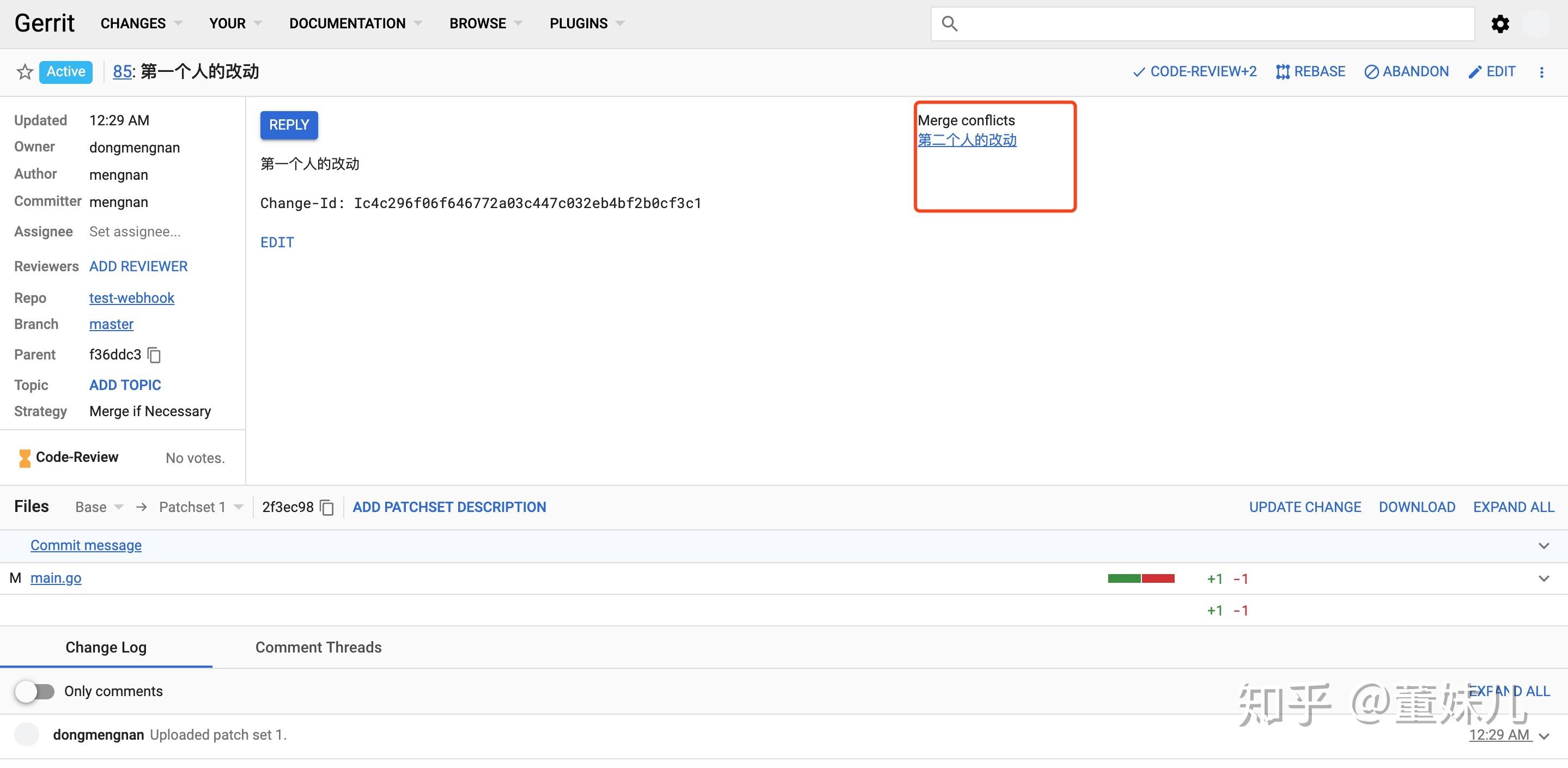Open edit mode with pencil icon
Screen dimensions: 1568x768
[x=1492, y=71]
